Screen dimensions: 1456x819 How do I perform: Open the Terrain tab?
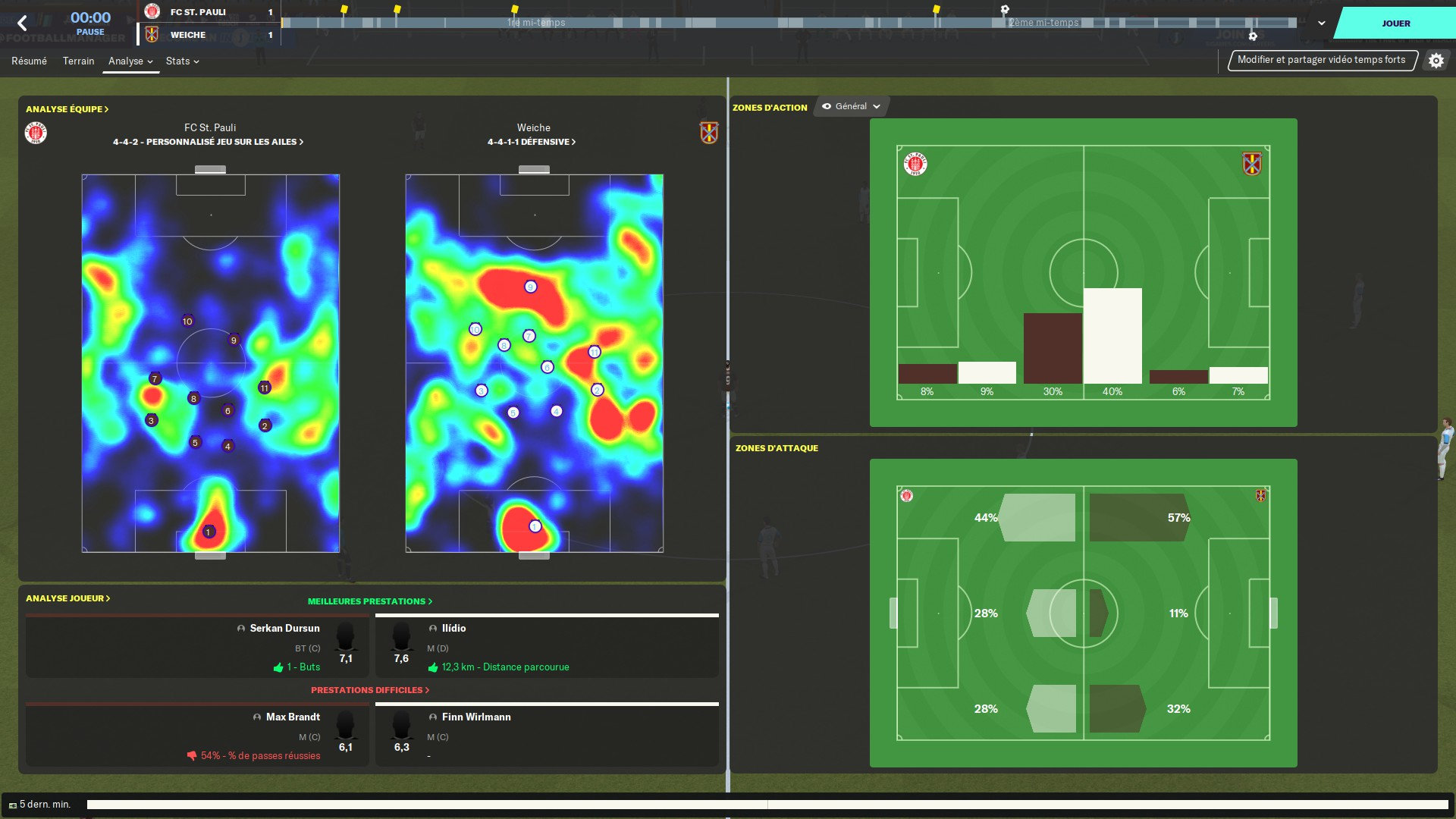coord(78,61)
